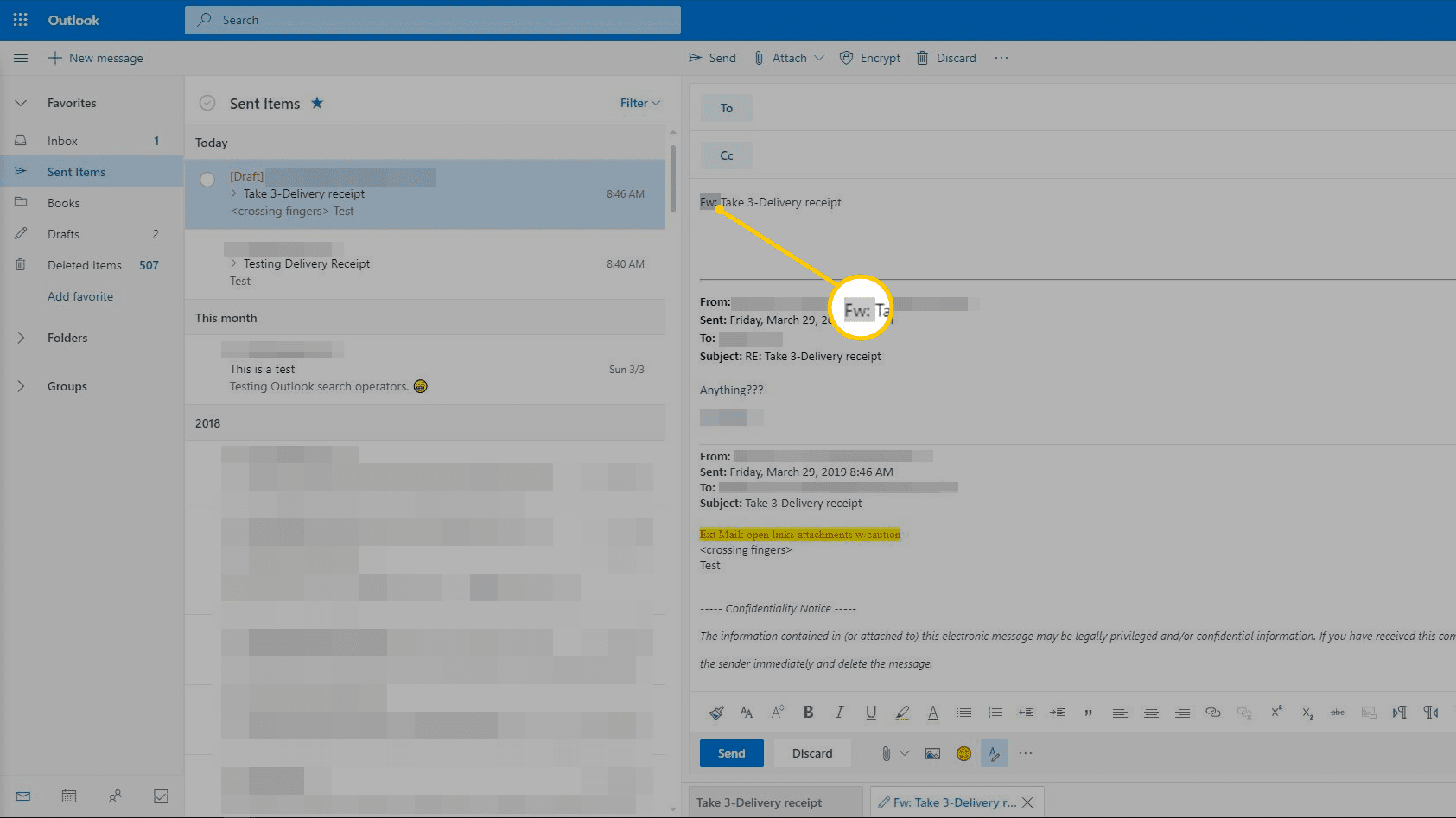
Task: Open the People contacts icon
Action: (115, 796)
